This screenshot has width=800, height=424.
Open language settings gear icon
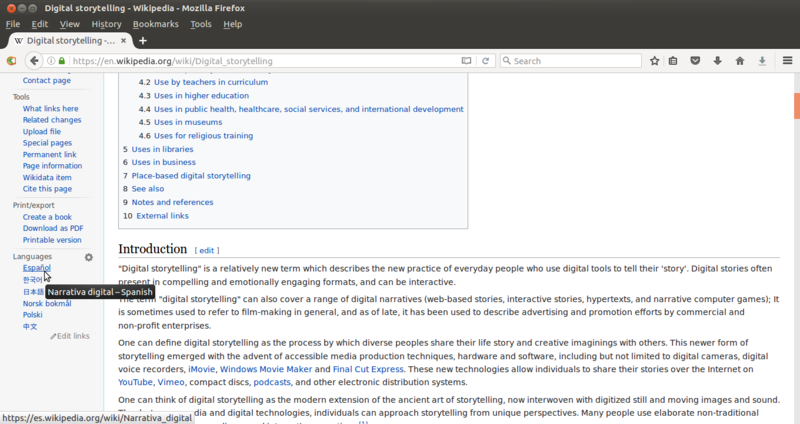coord(89,257)
